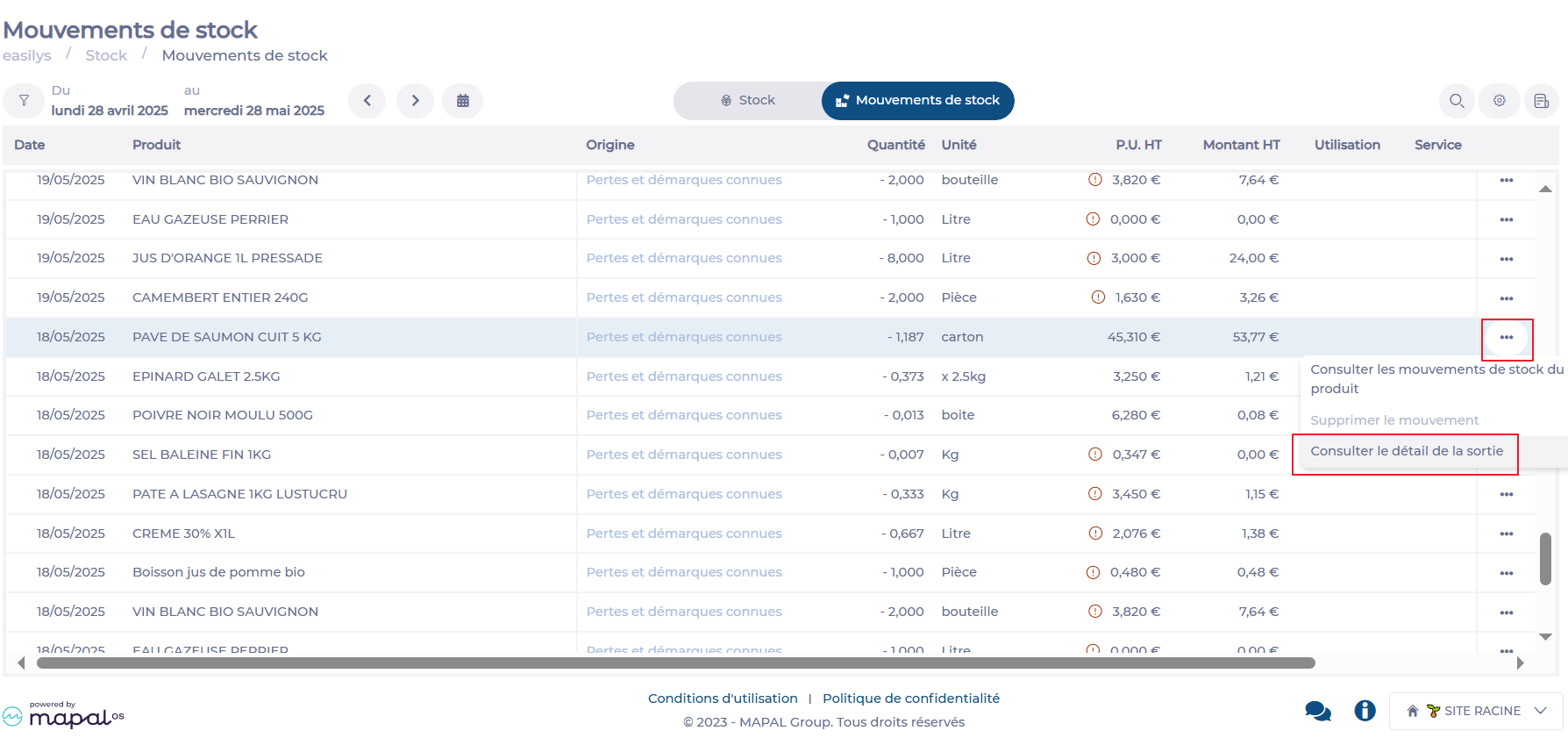The height and width of the screenshot is (745, 1568).
Task: Select the EAU GAZEUSE PERRIER 19/05/2025 cell
Action: click(210, 219)
